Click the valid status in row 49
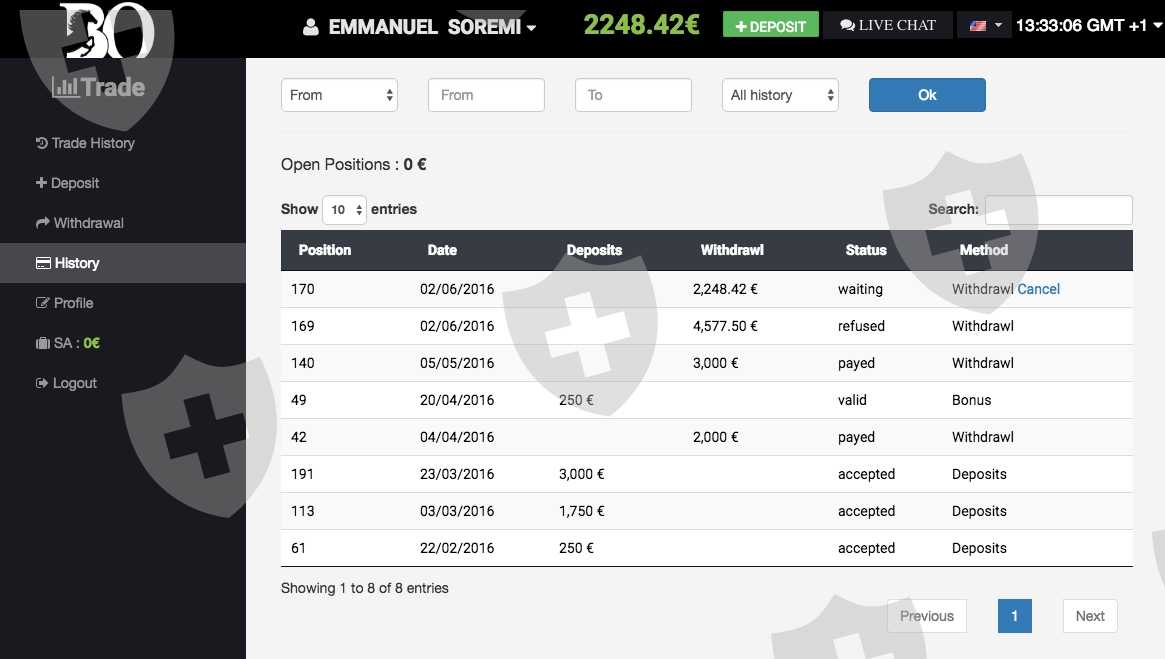Viewport: 1165px width, 659px height. [x=852, y=400]
